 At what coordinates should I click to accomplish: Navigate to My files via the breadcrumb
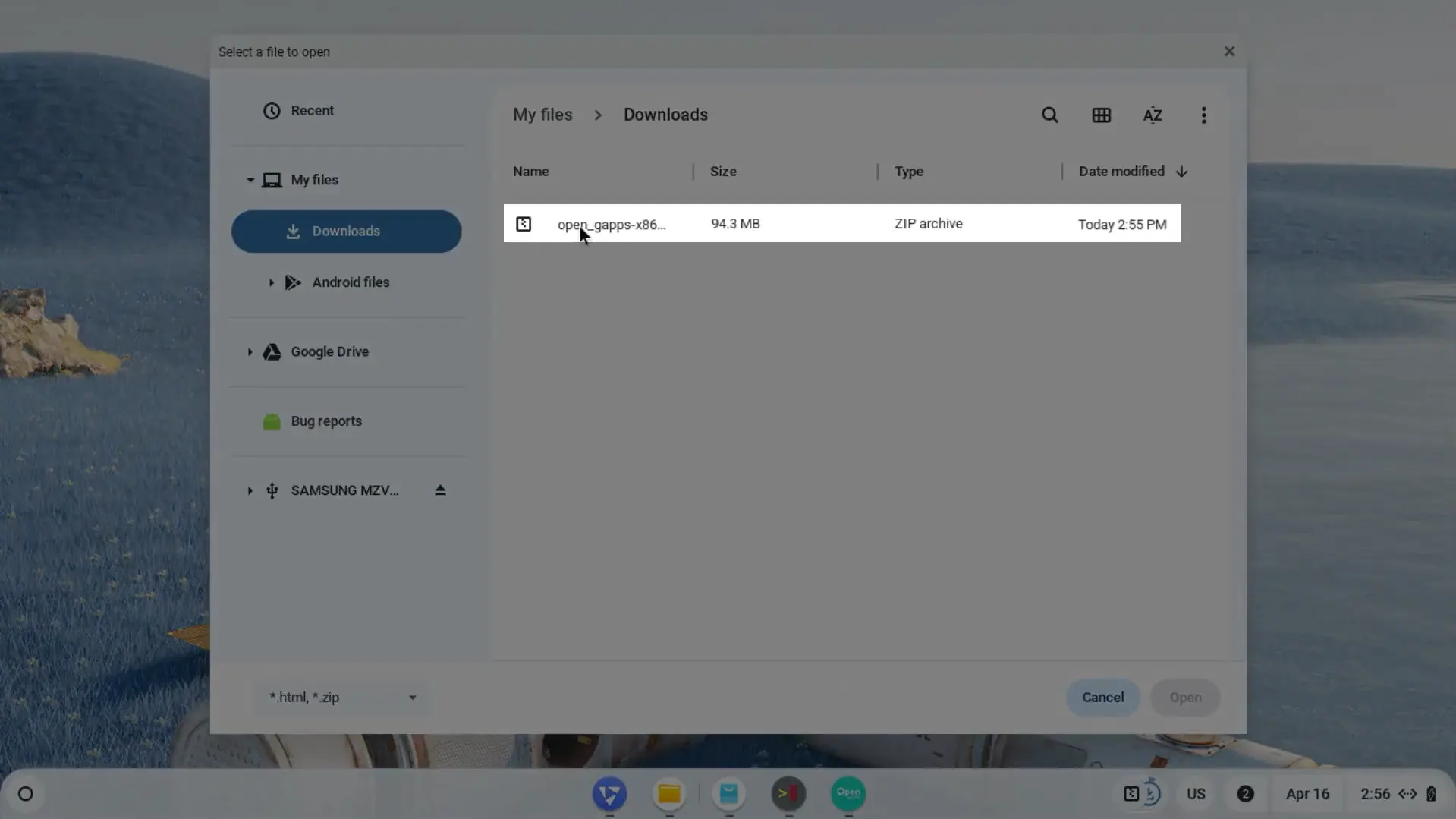pyautogui.click(x=542, y=115)
